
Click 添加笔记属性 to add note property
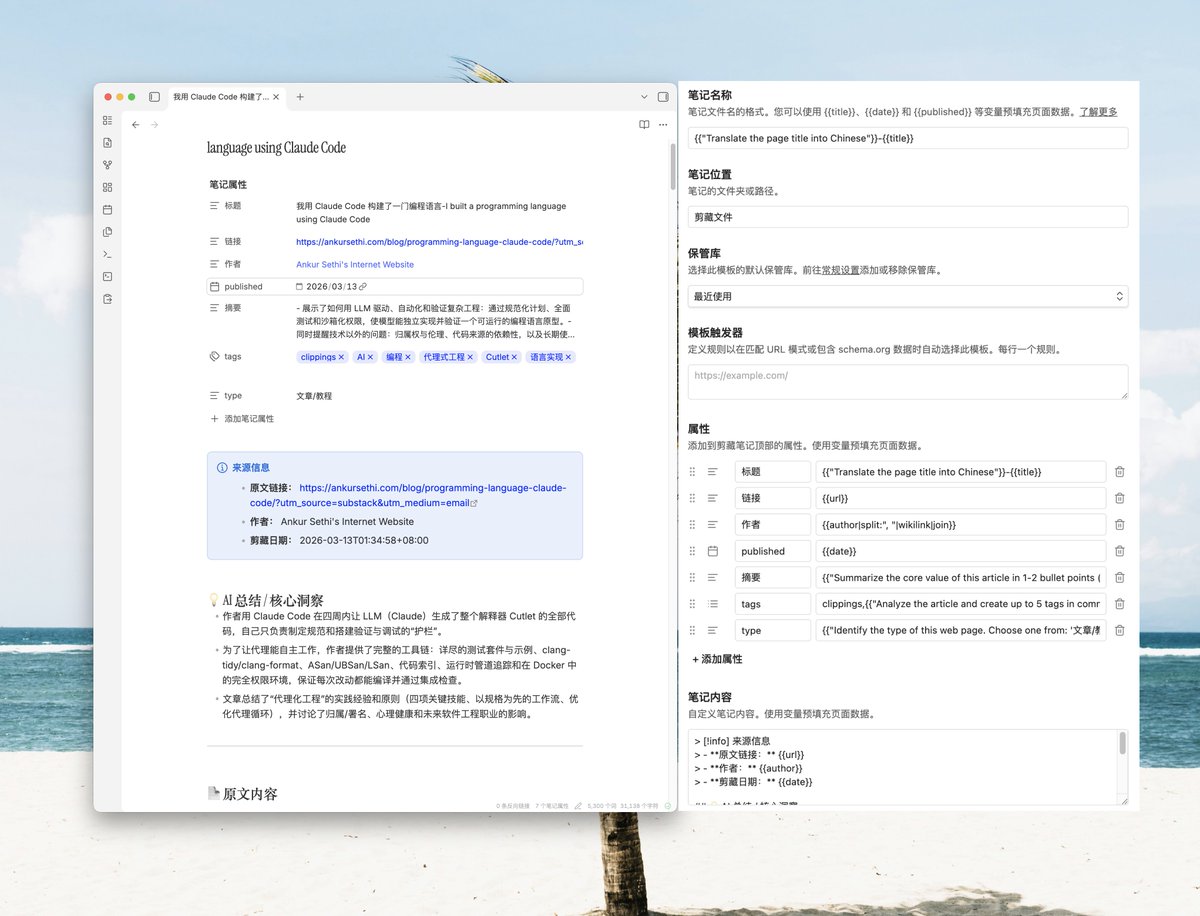point(241,419)
